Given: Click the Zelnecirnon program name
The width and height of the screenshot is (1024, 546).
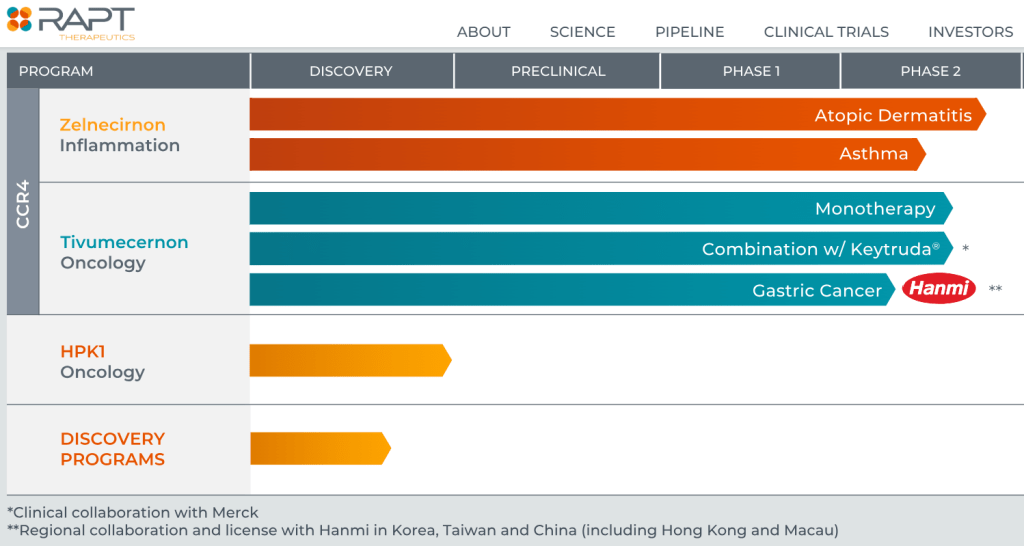Looking at the screenshot, I should click(x=112, y=125).
